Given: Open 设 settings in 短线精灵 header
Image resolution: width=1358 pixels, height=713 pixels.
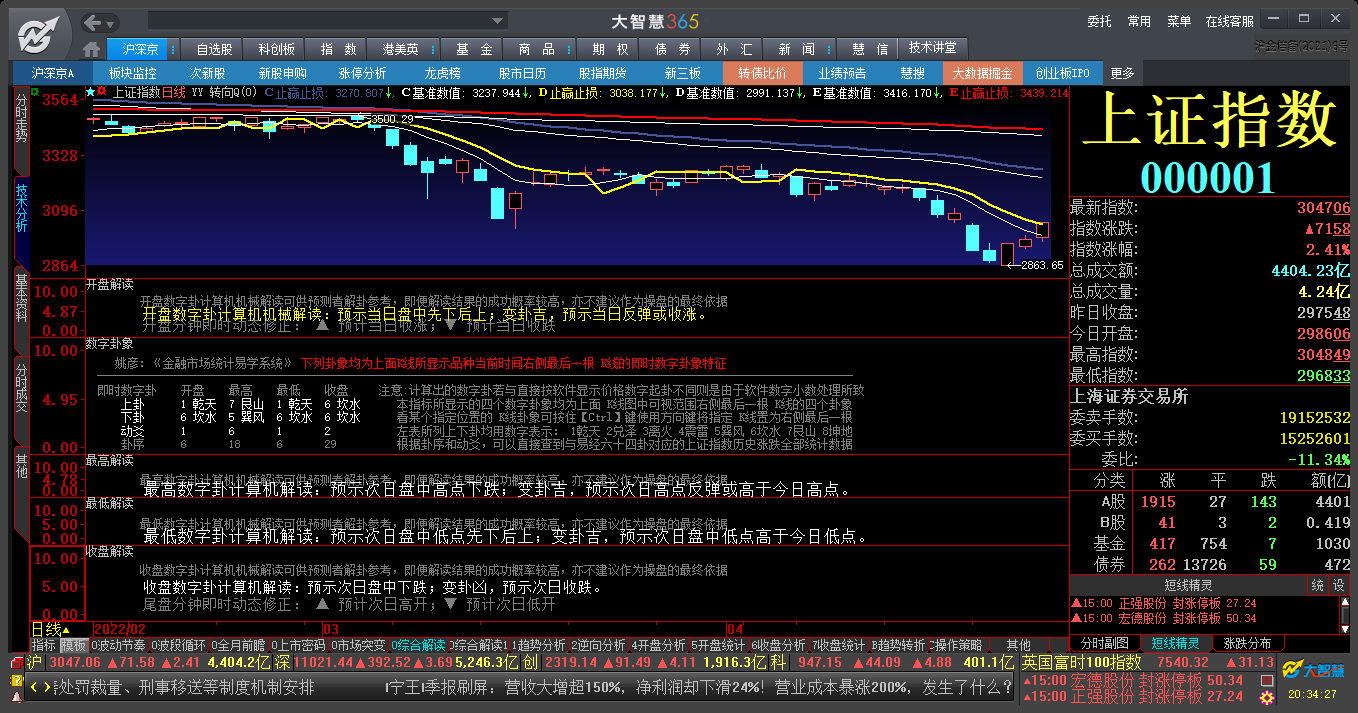Looking at the screenshot, I should point(1338,585).
